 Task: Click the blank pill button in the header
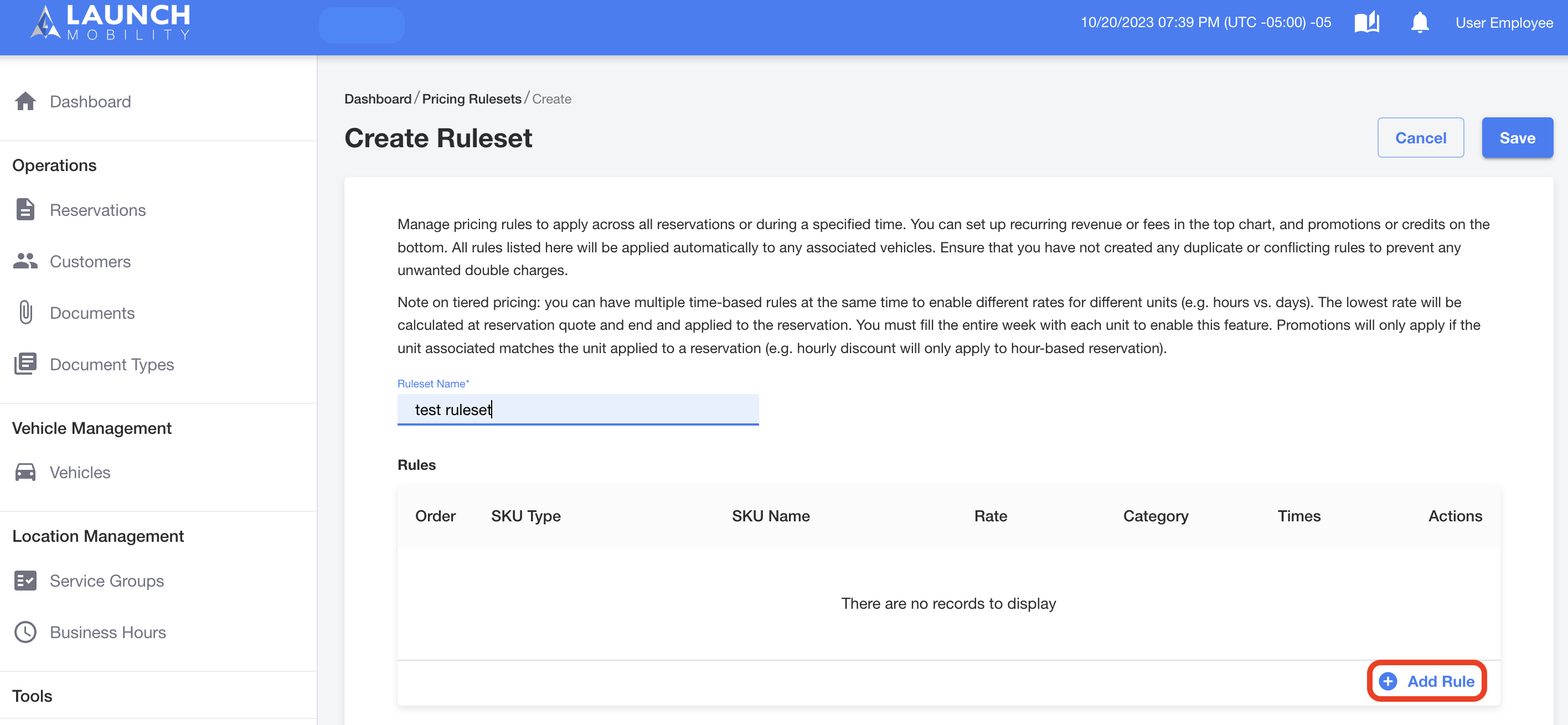362,24
